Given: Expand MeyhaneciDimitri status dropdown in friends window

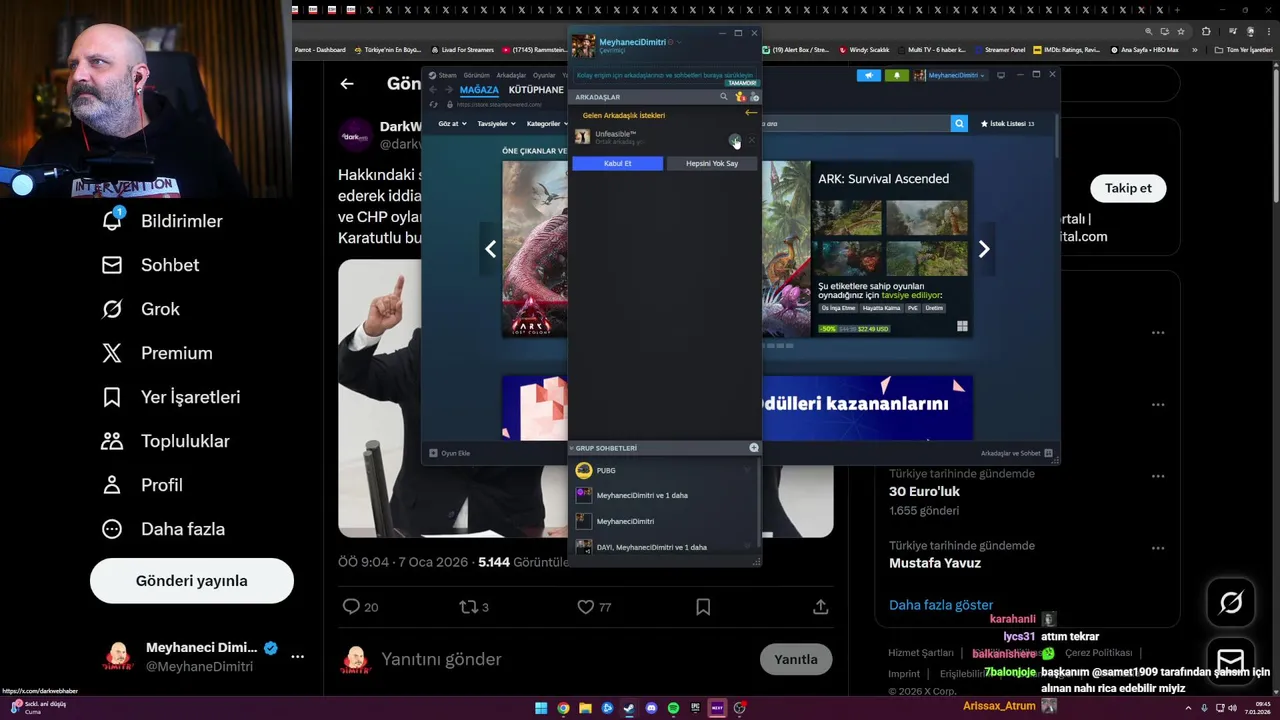Looking at the screenshot, I should tap(679, 42).
